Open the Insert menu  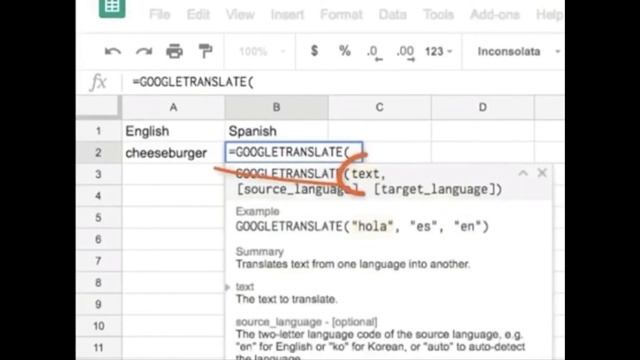(287, 15)
